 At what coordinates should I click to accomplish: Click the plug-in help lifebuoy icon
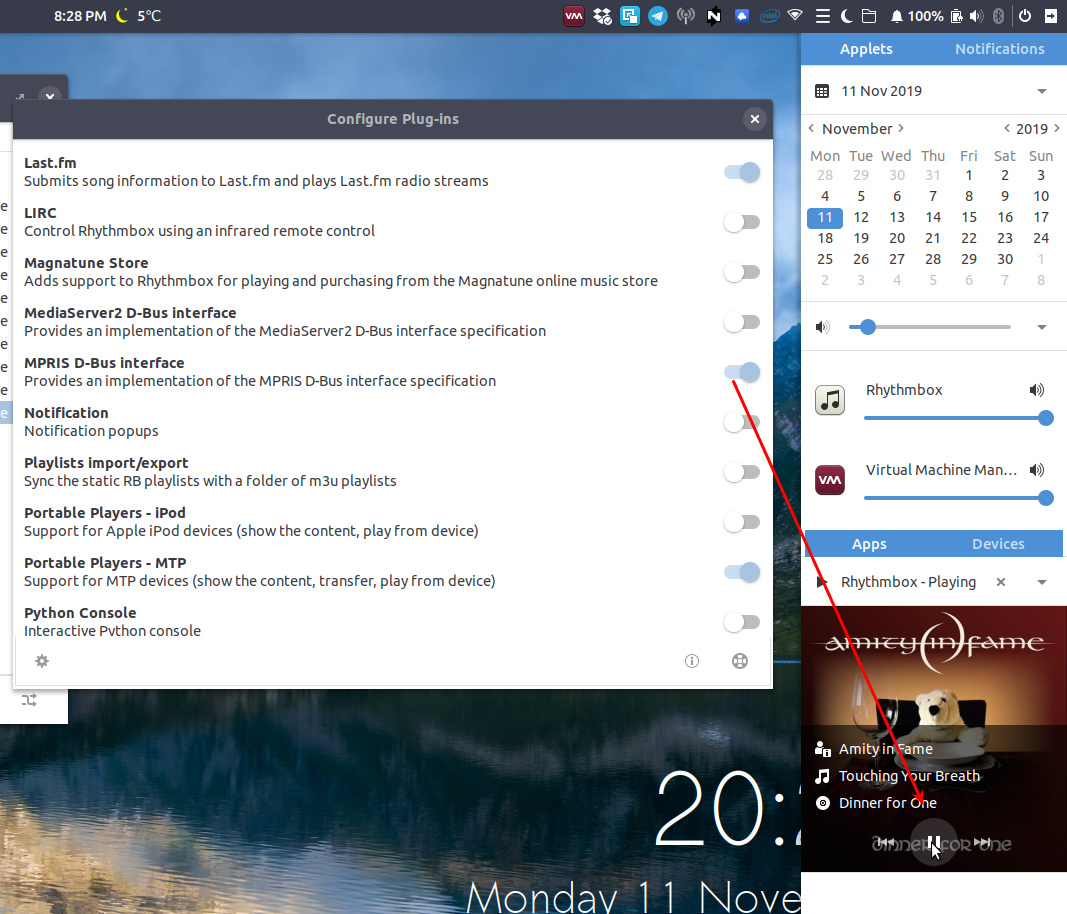click(740, 661)
